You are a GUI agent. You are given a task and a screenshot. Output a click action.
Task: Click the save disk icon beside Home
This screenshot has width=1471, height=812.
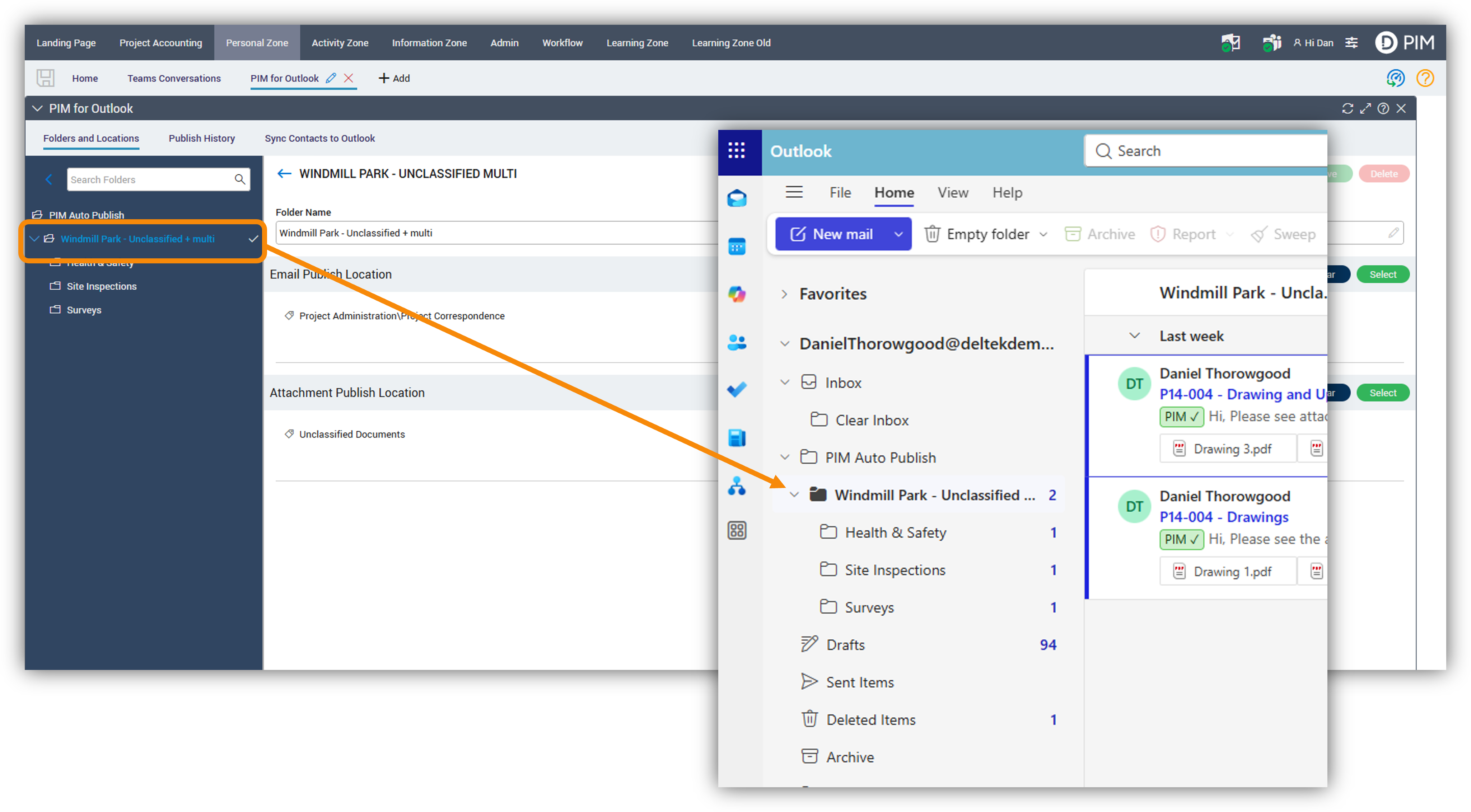45,78
